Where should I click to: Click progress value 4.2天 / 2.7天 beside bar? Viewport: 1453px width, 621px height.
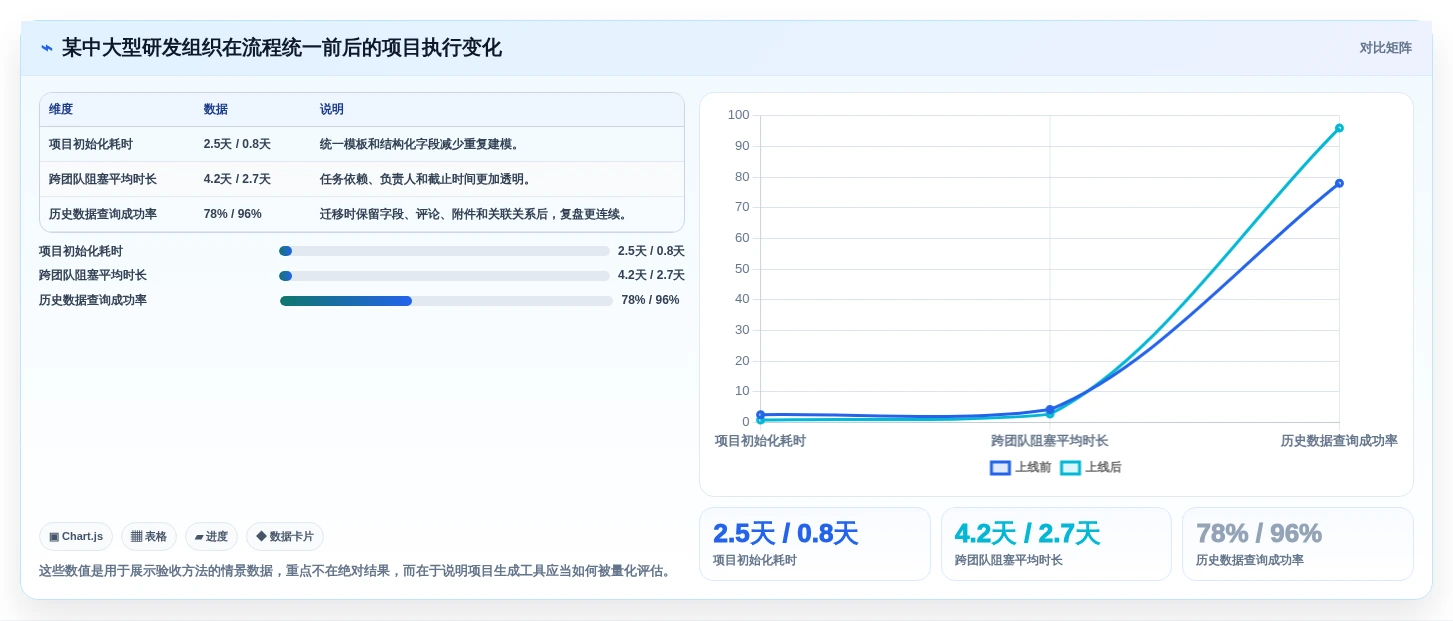(x=651, y=276)
